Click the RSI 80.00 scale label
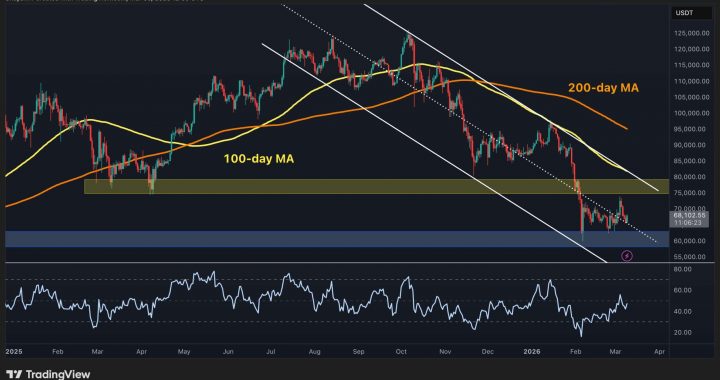 pos(684,269)
